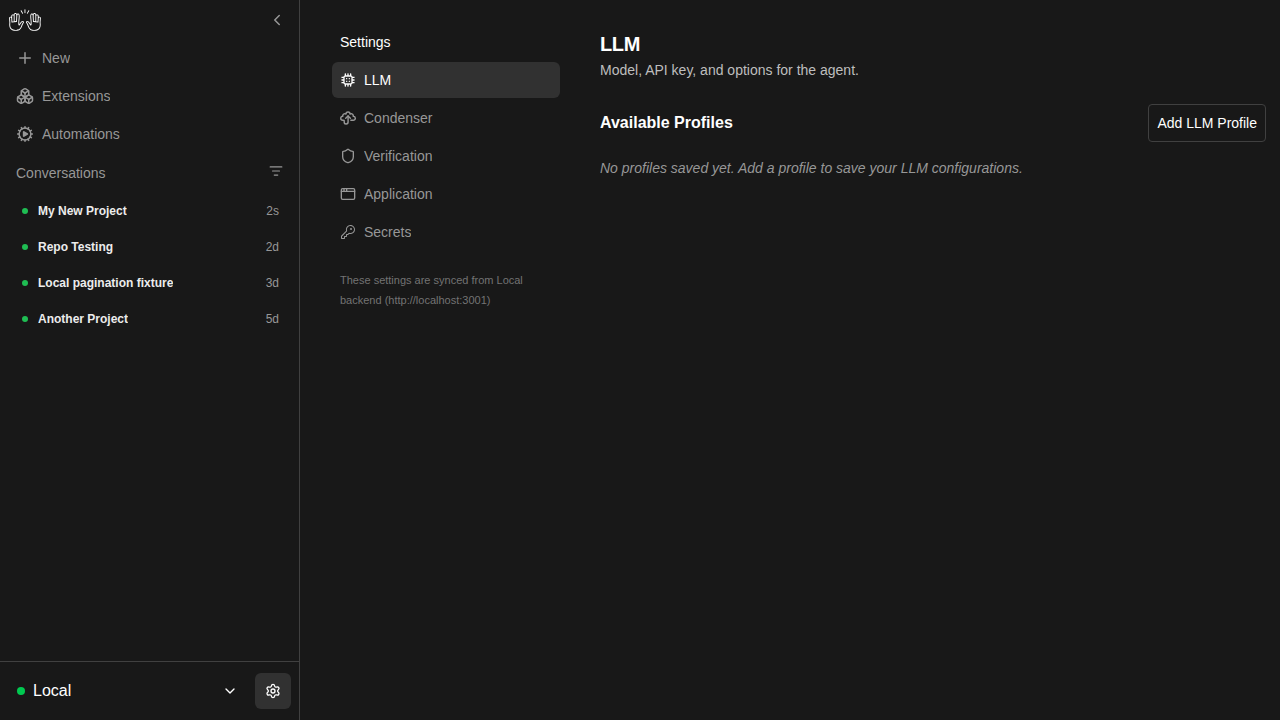Click the synced from Local backend note

(431, 290)
